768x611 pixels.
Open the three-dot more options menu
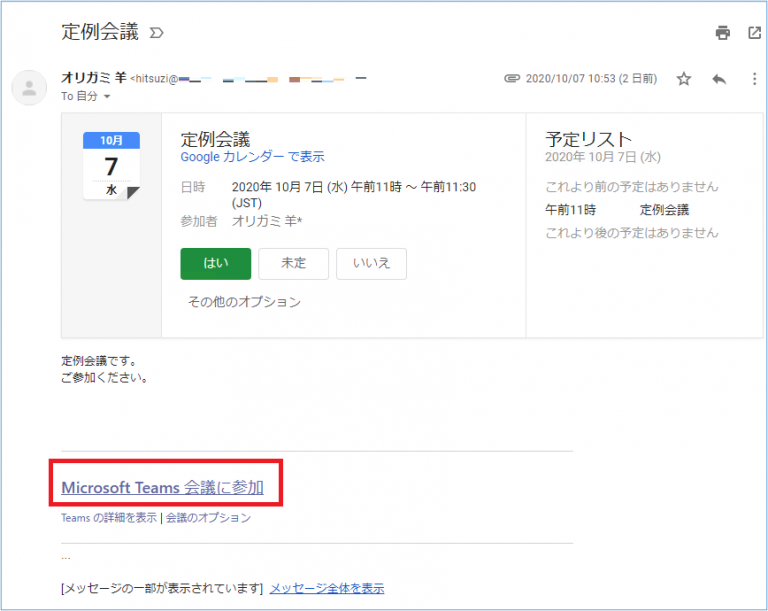click(754, 79)
